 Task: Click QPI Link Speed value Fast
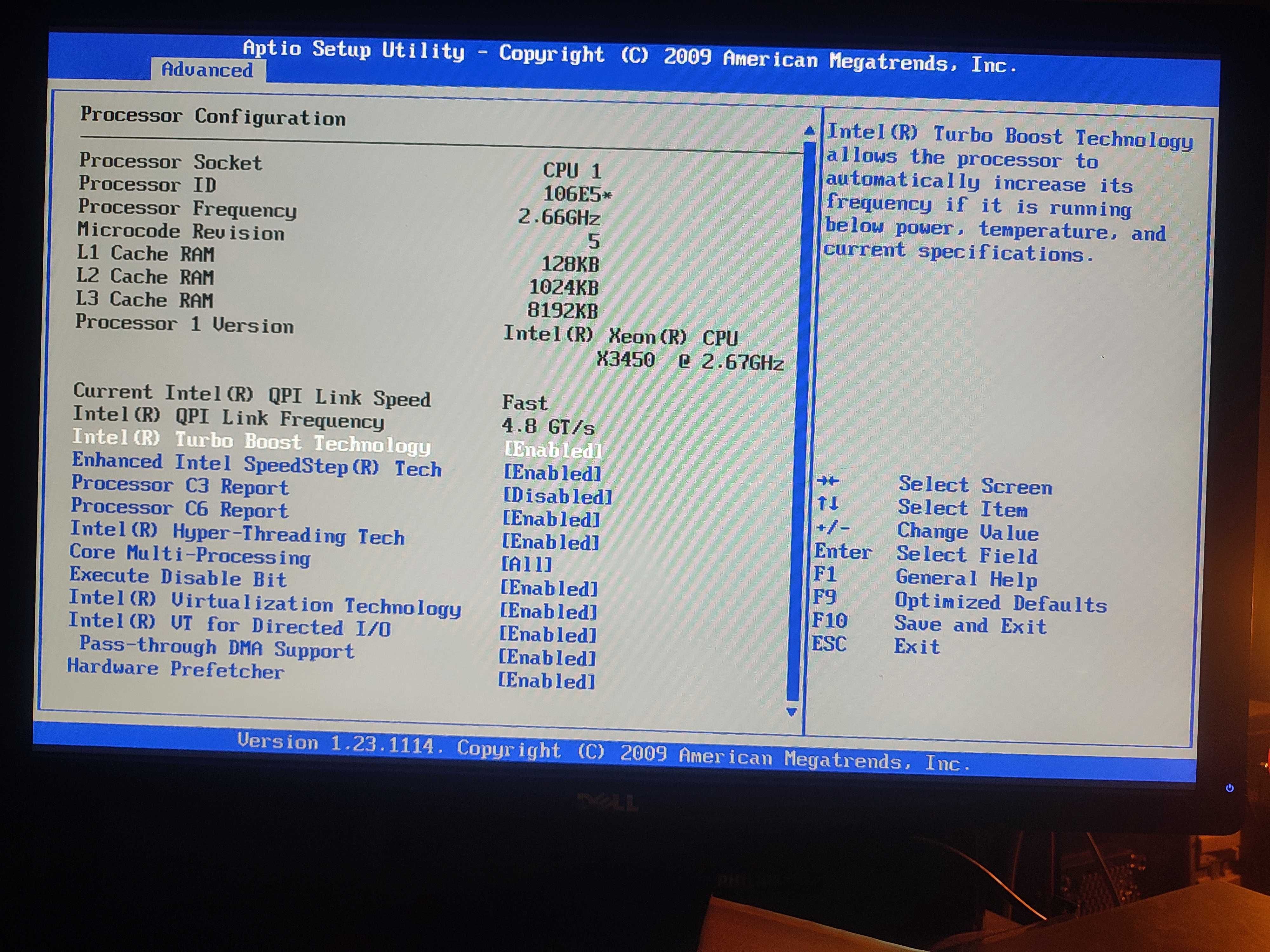coord(525,402)
